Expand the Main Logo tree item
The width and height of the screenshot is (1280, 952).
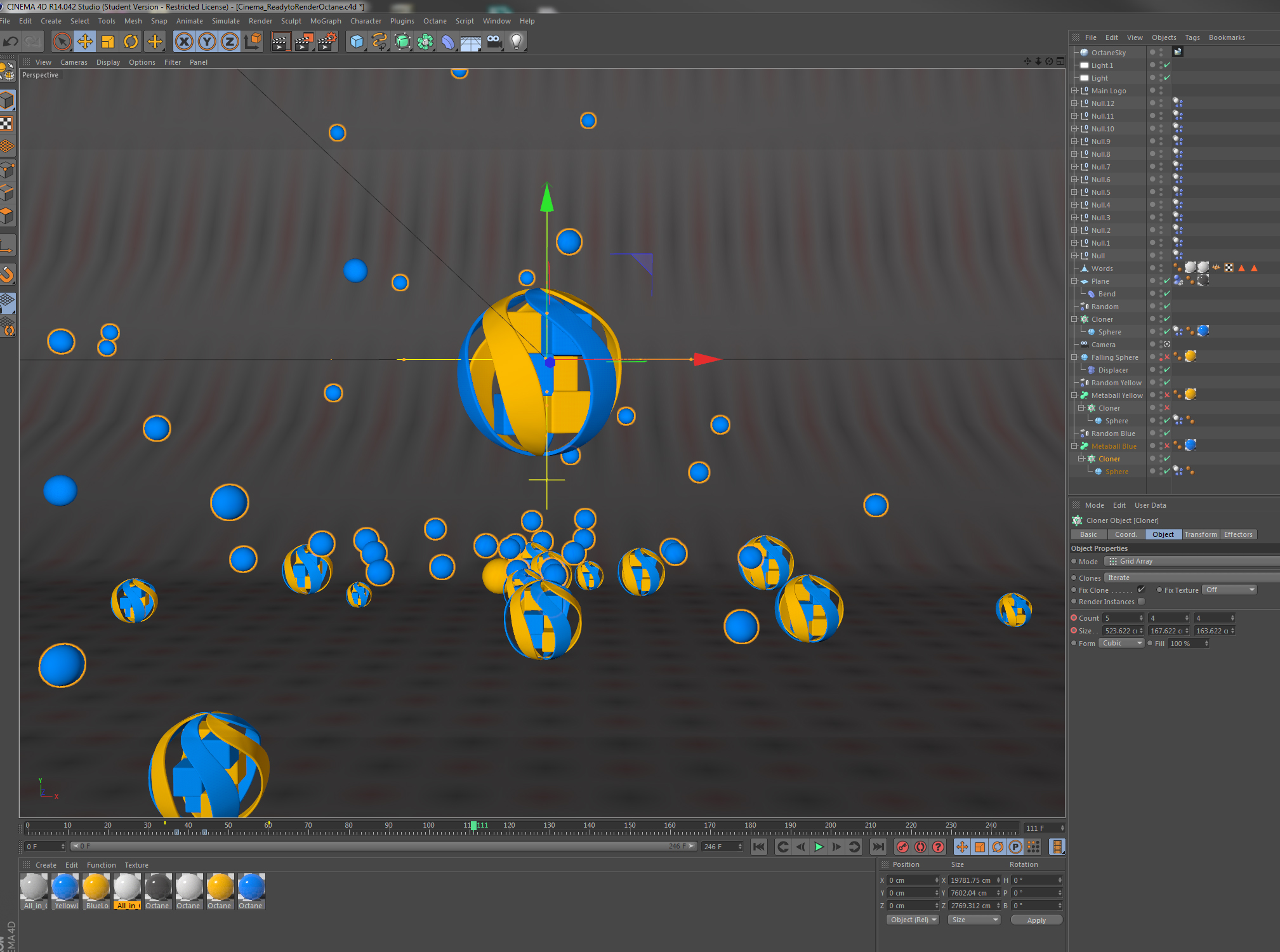tap(1074, 91)
